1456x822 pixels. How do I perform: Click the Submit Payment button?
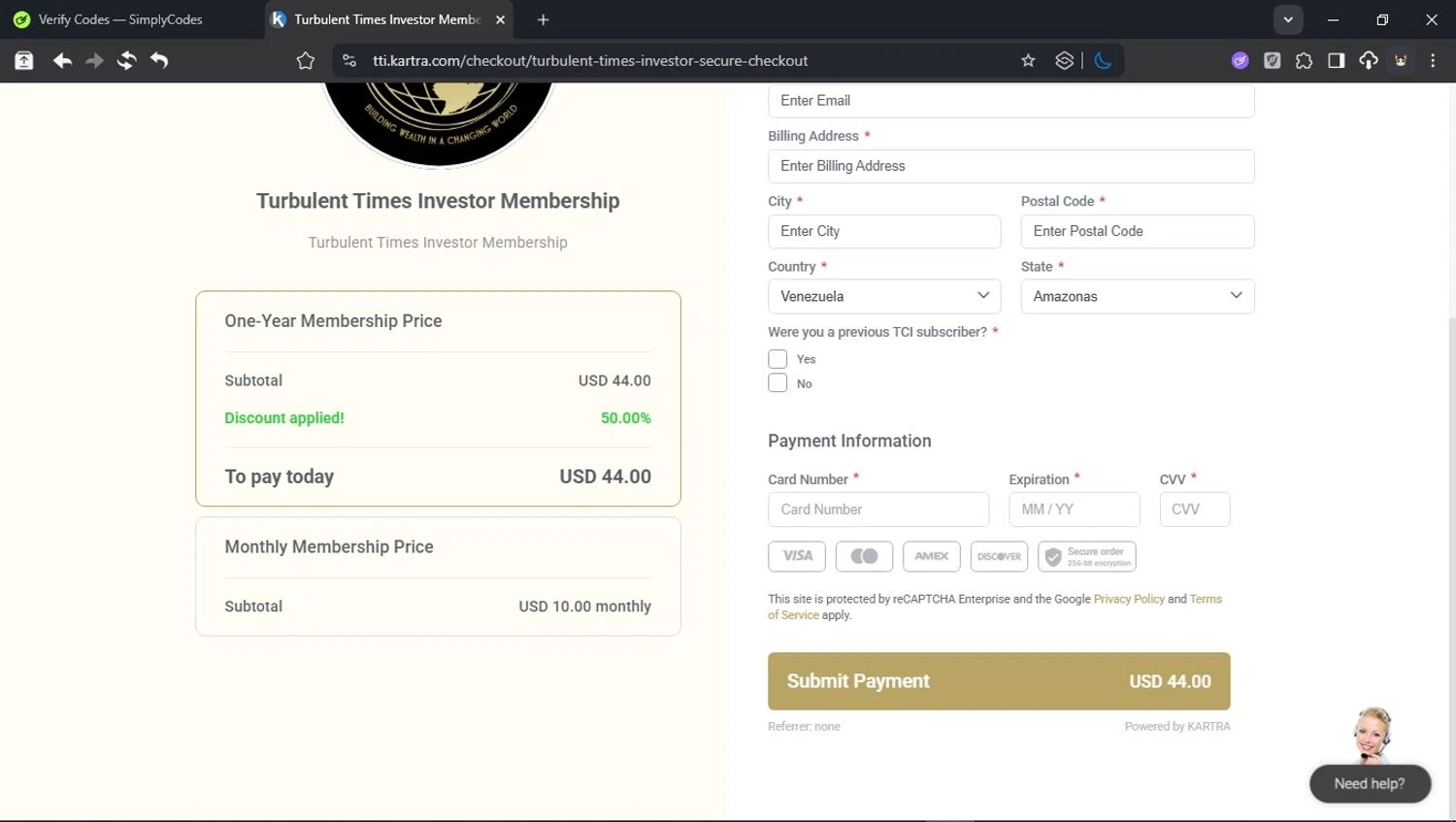(999, 681)
